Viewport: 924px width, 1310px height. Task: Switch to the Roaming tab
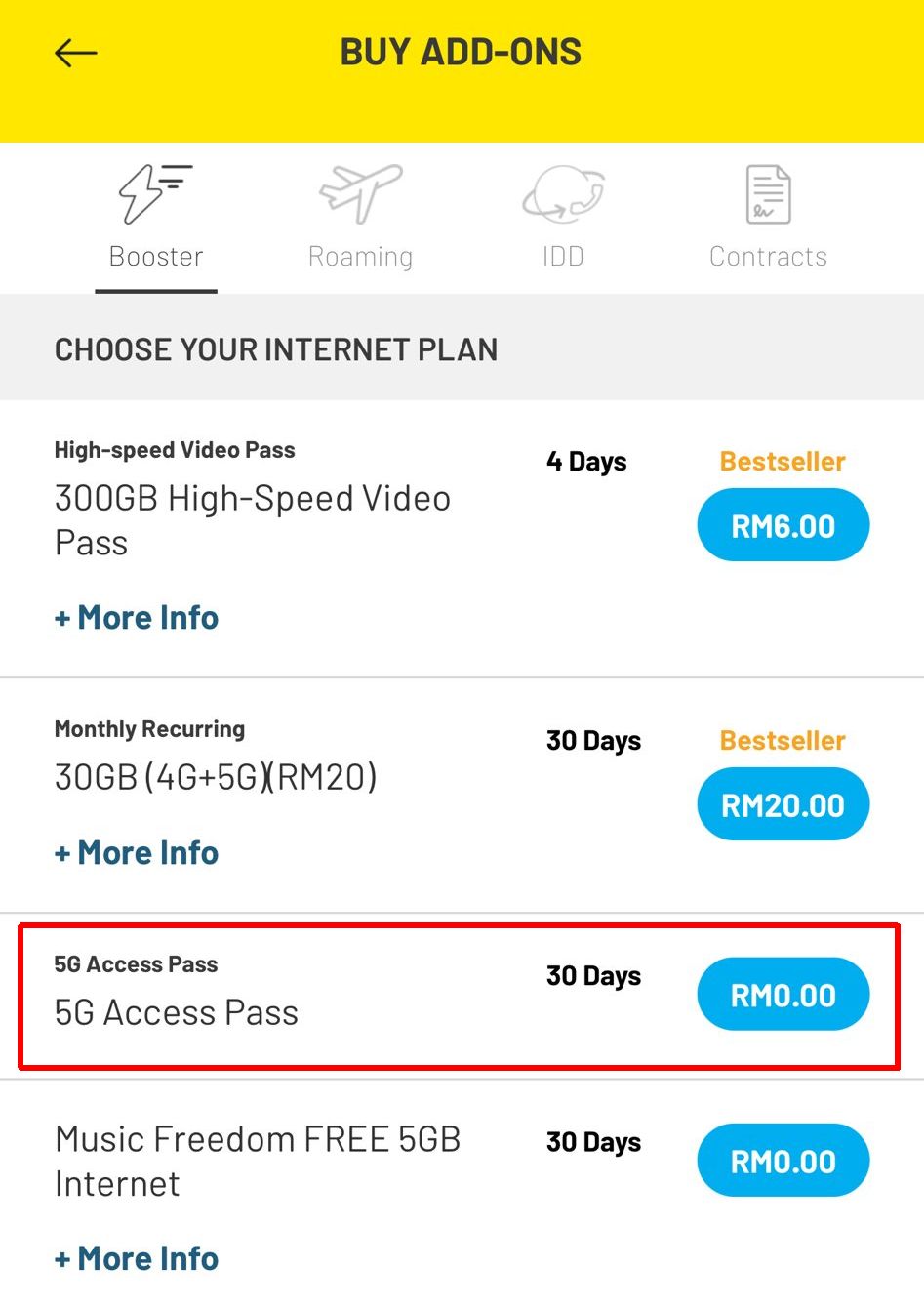click(x=361, y=256)
